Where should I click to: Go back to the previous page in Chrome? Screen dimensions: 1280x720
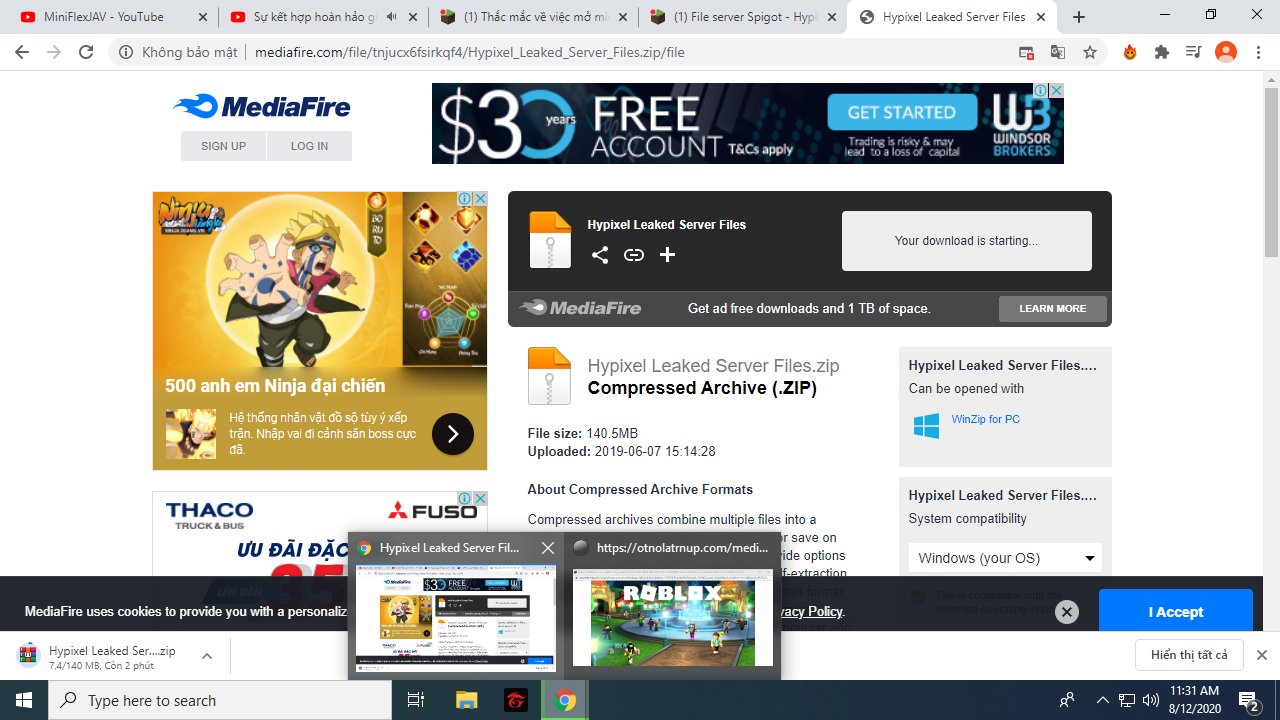[22, 52]
